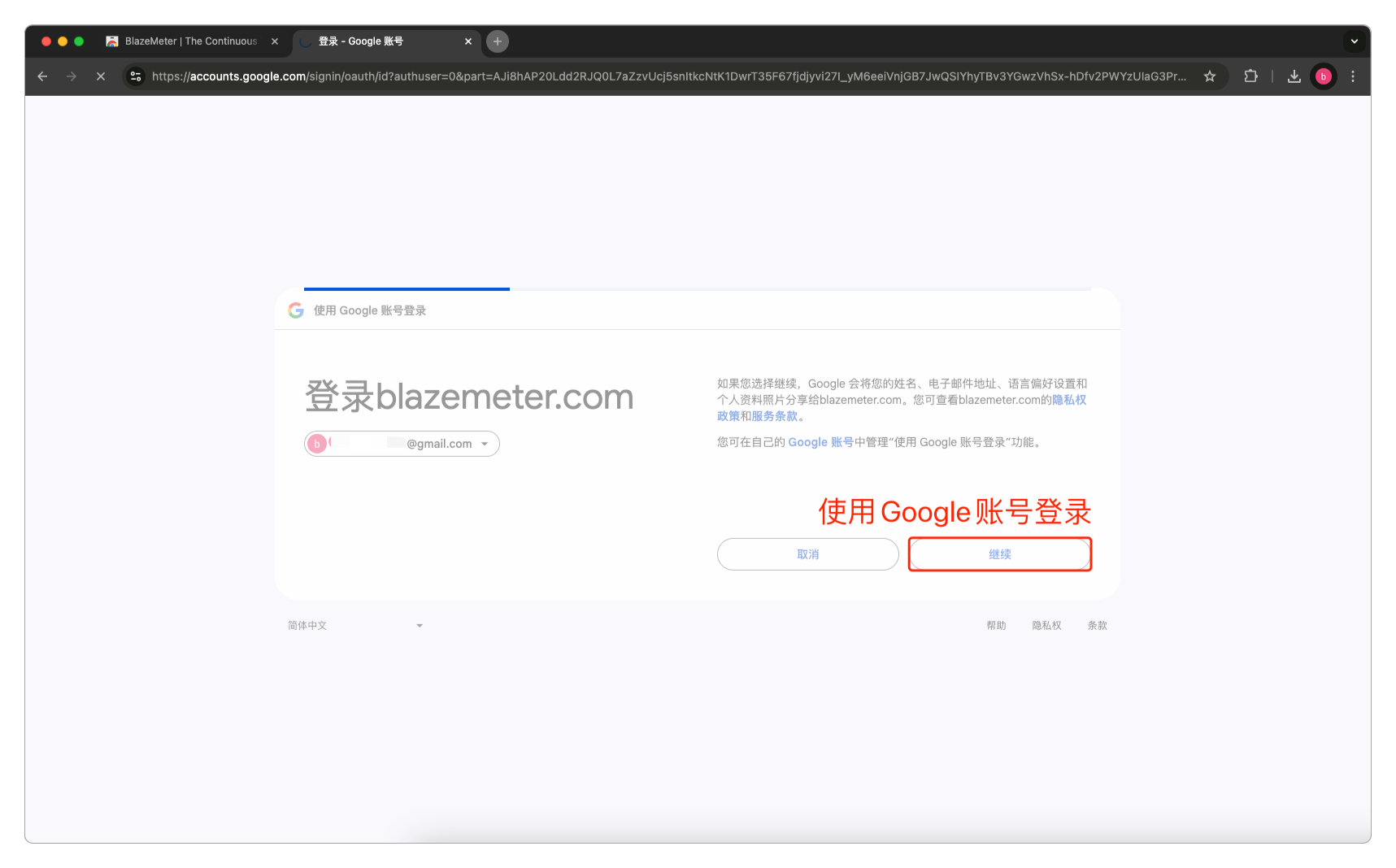Open the 简体中文 language dropdown
Viewport: 1396px width, 868px height.
pyautogui.click(x=355, y=626)
